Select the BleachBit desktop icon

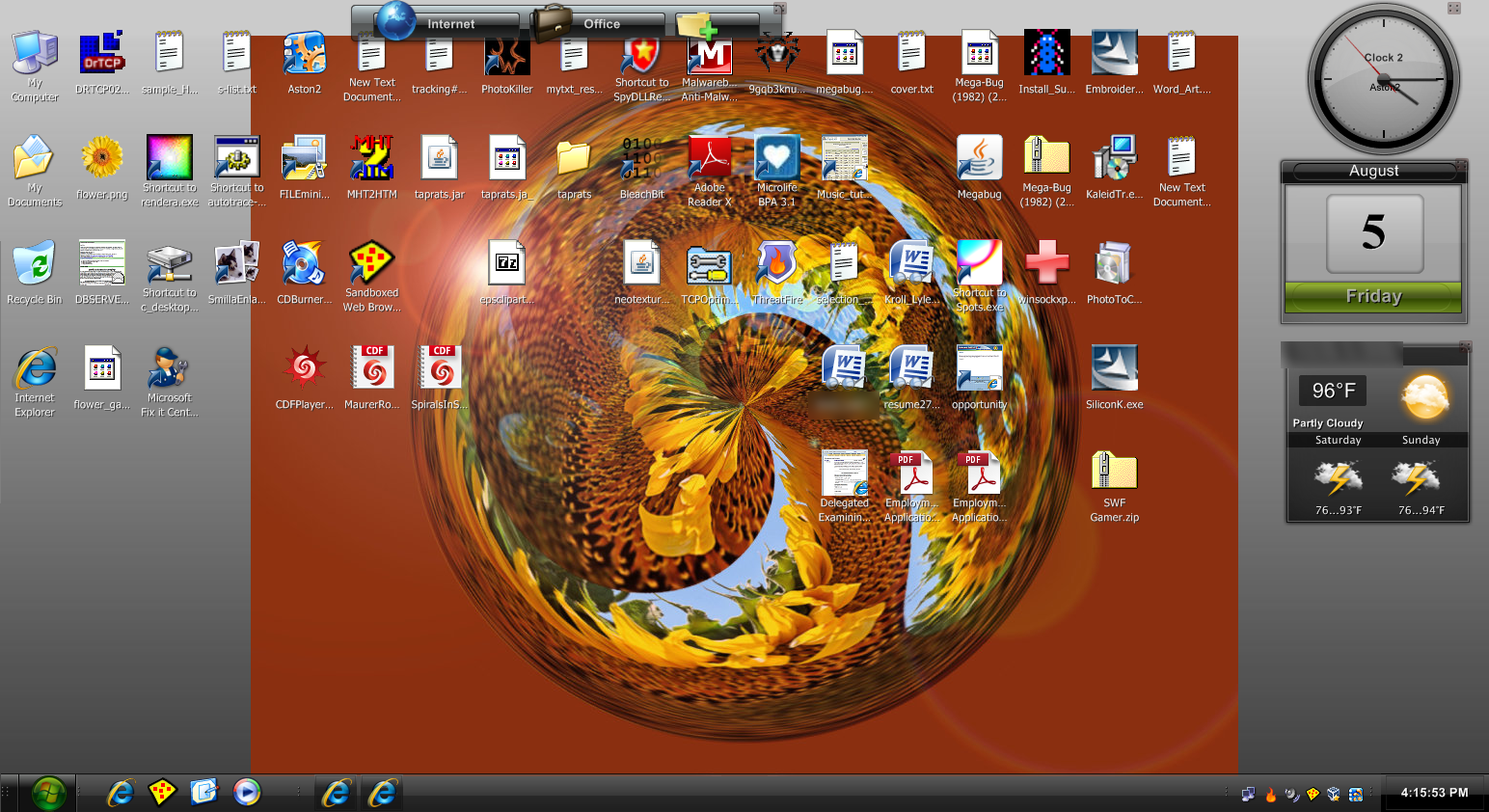pos(642,167)
